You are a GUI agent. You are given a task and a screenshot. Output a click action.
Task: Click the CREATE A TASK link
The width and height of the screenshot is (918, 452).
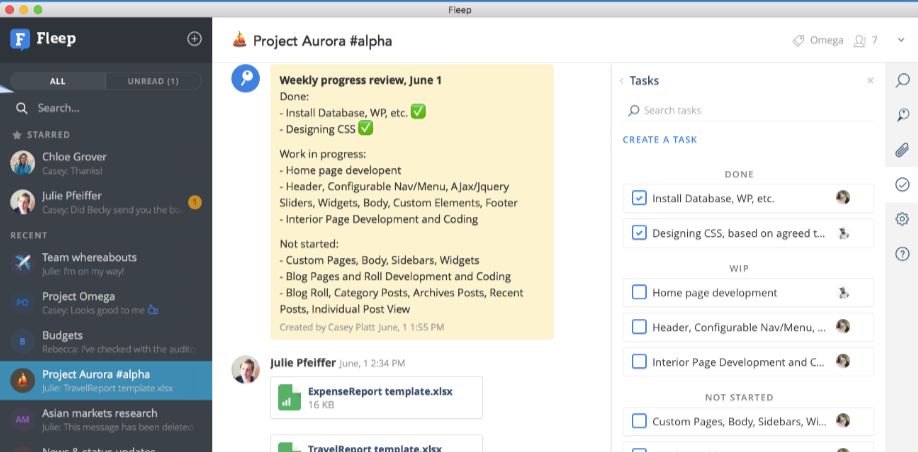pos(659,140)
